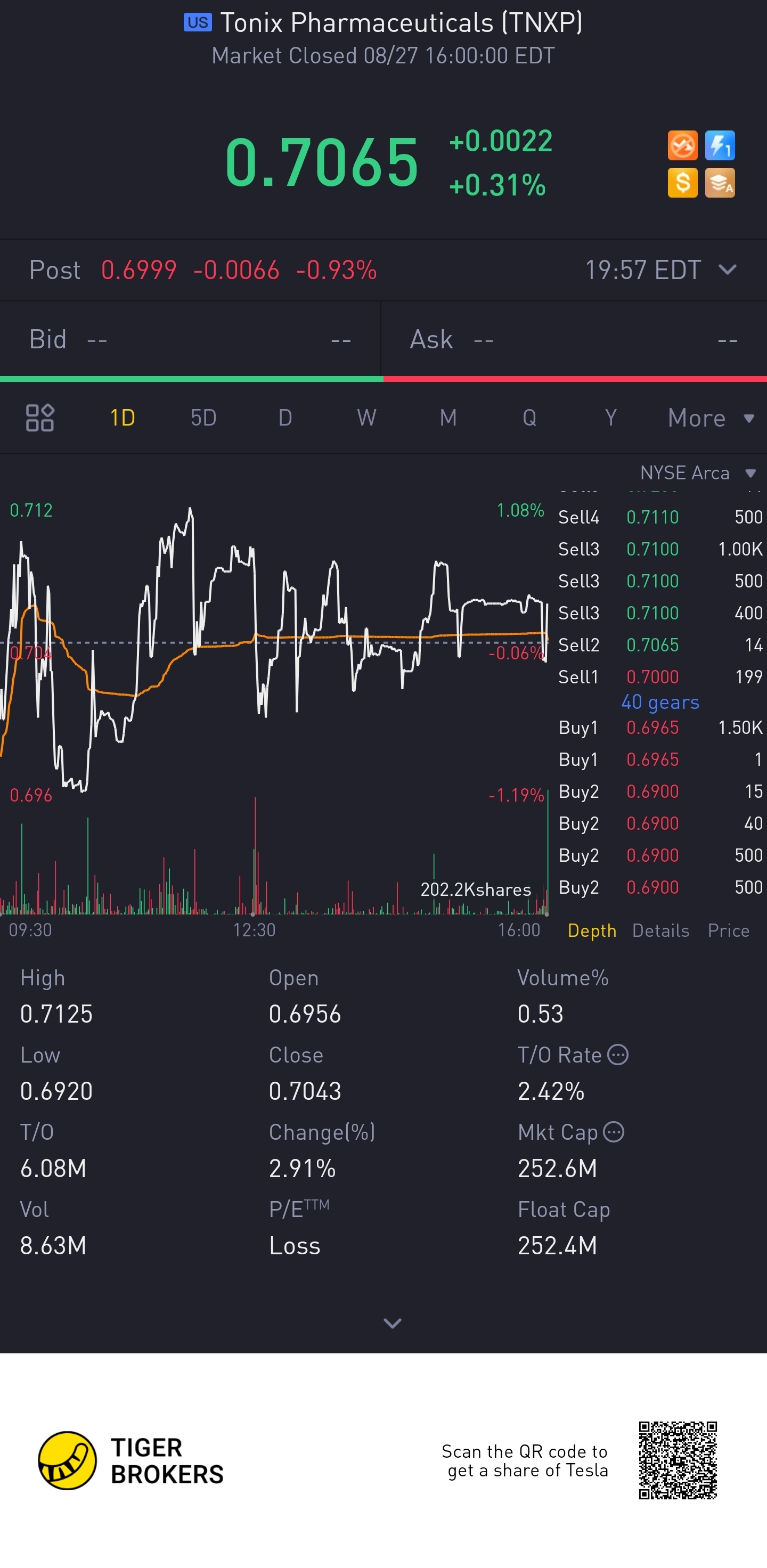
Task: Tap the yellow dollar sign icon
Action: pos(682,183)
